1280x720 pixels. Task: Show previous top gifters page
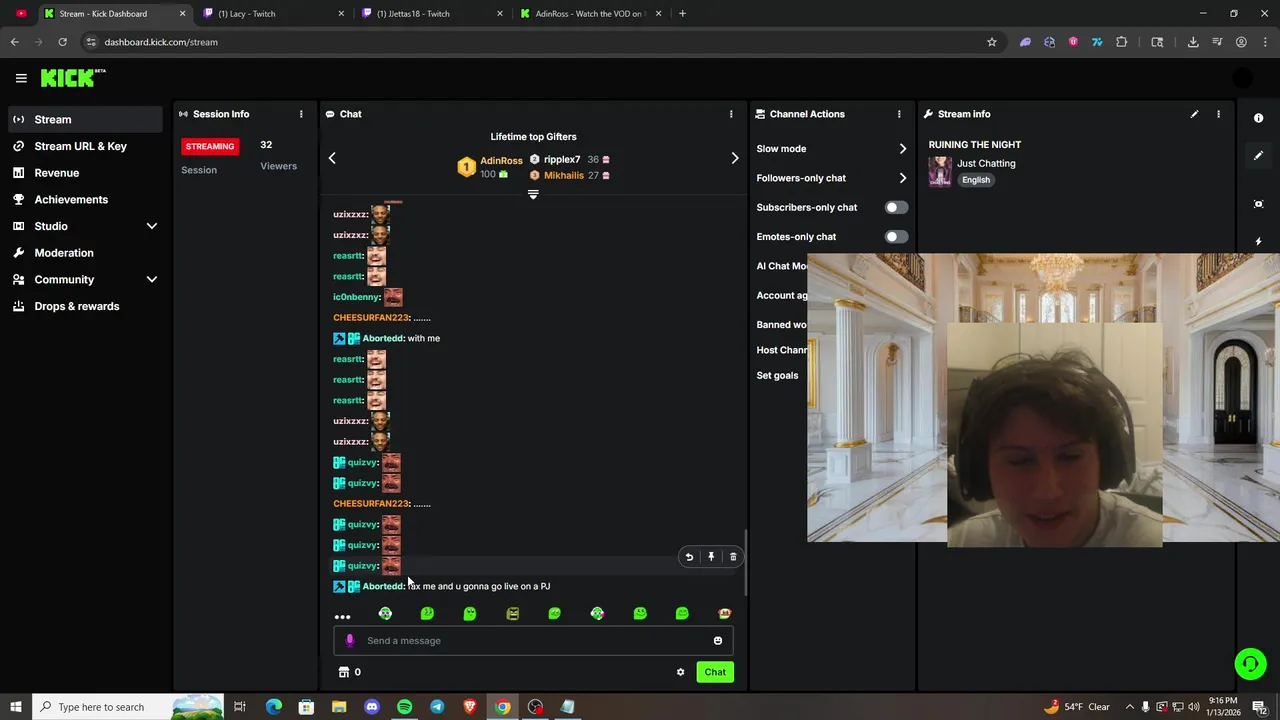(x=332, y=158)
